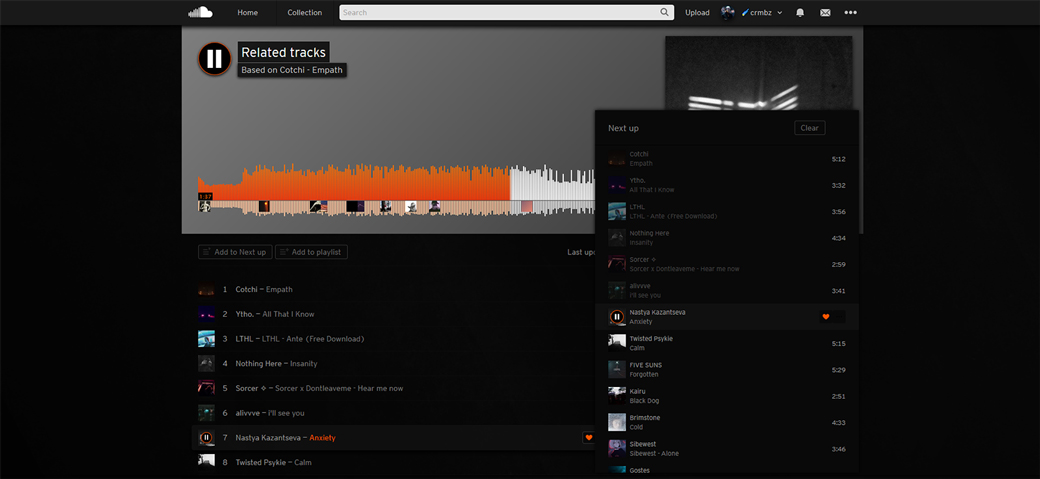
Task: Pause the Related tracks playlist
Action: click(214, 58)
